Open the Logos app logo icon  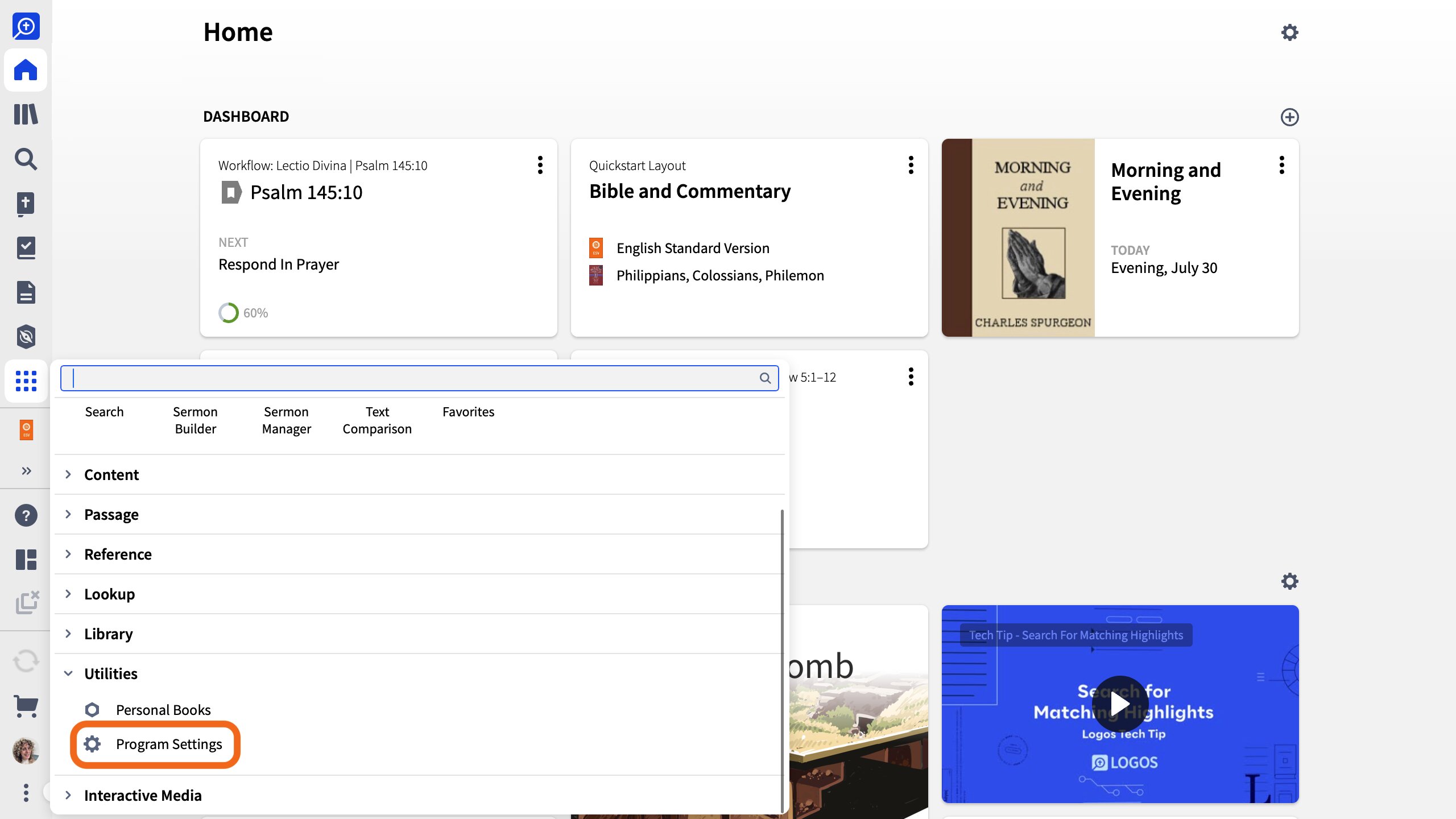tap(26, 26)
